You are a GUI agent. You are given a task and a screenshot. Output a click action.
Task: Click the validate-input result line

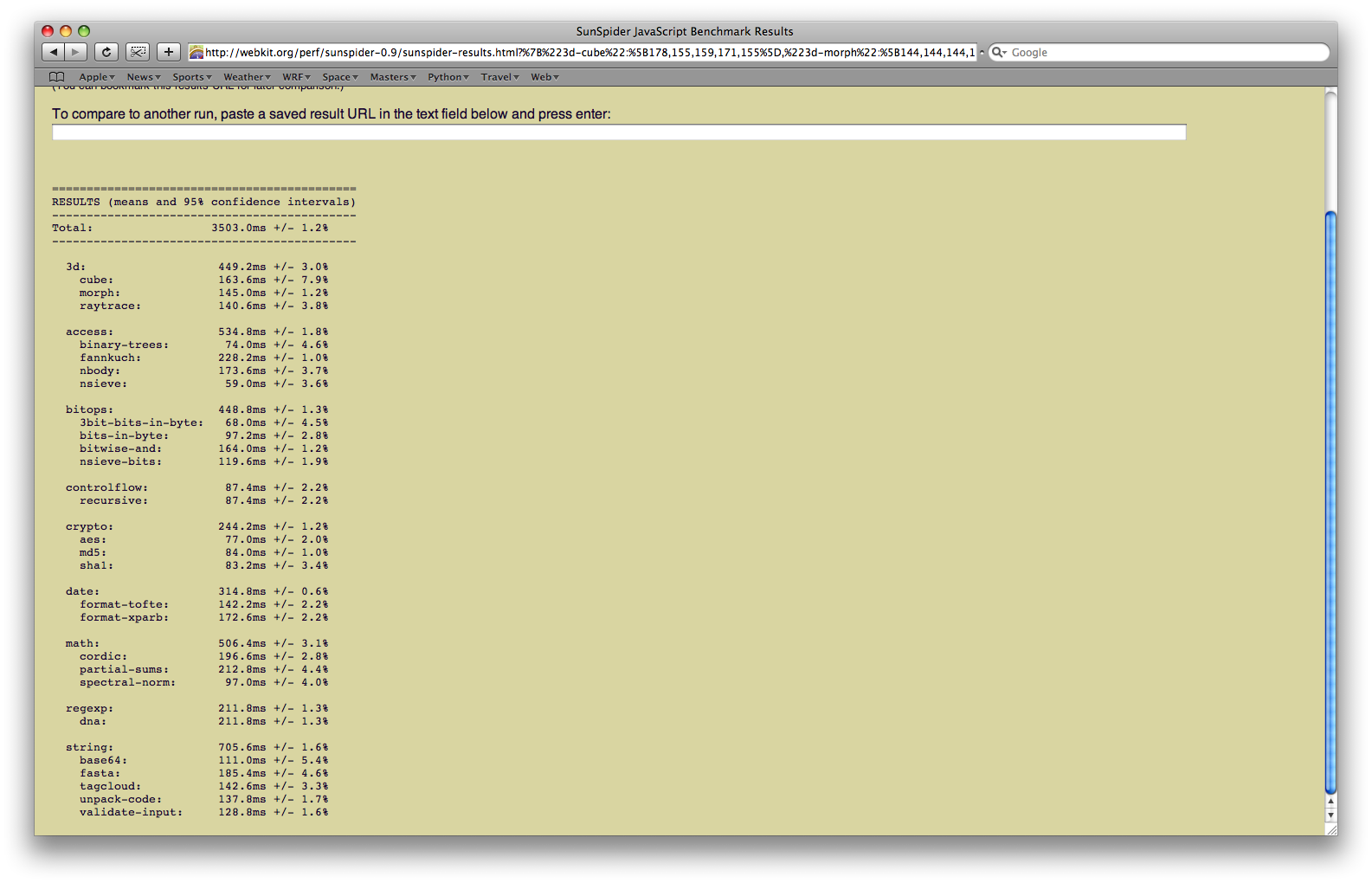click(204, 813)
